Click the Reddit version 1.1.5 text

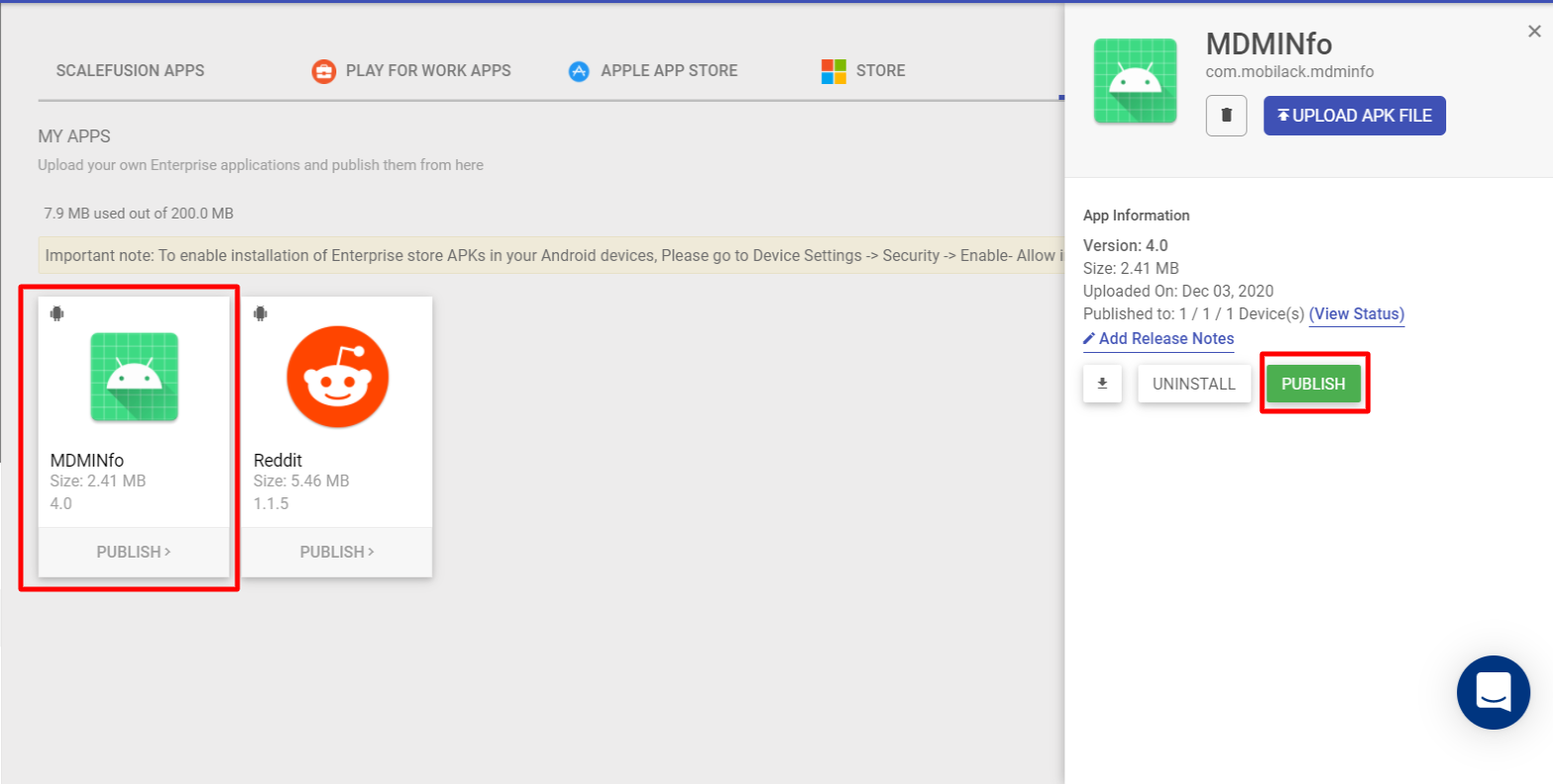pos(271,504)
